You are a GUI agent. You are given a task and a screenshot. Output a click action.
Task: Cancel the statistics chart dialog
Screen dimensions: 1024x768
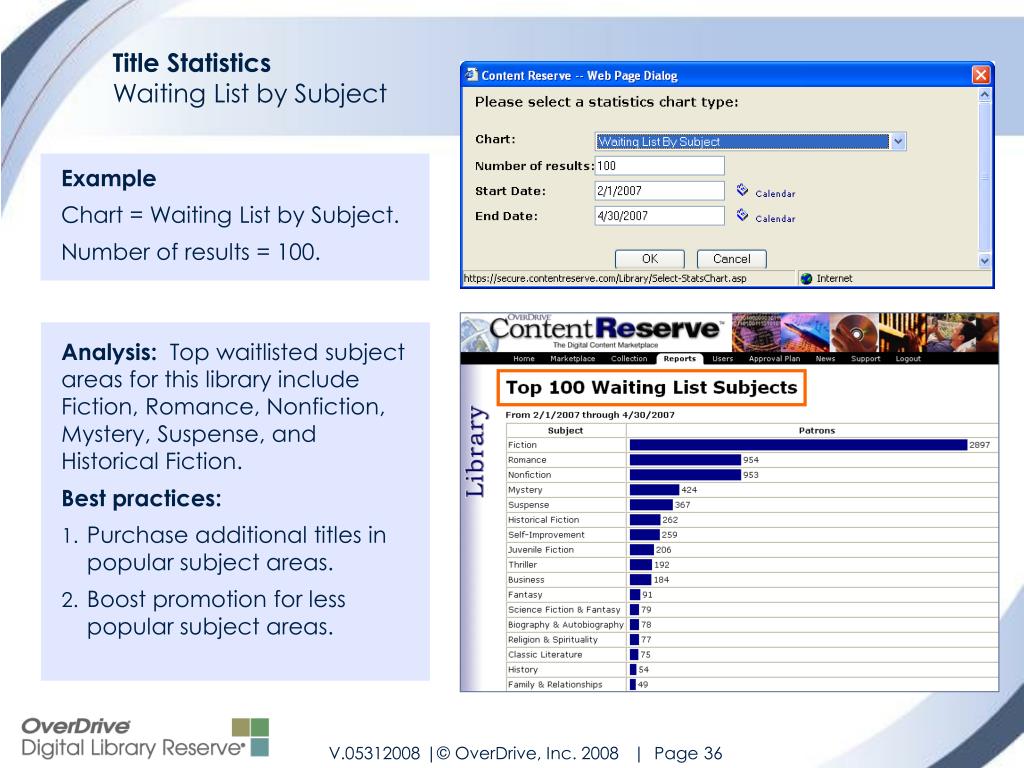coord(731,259)
